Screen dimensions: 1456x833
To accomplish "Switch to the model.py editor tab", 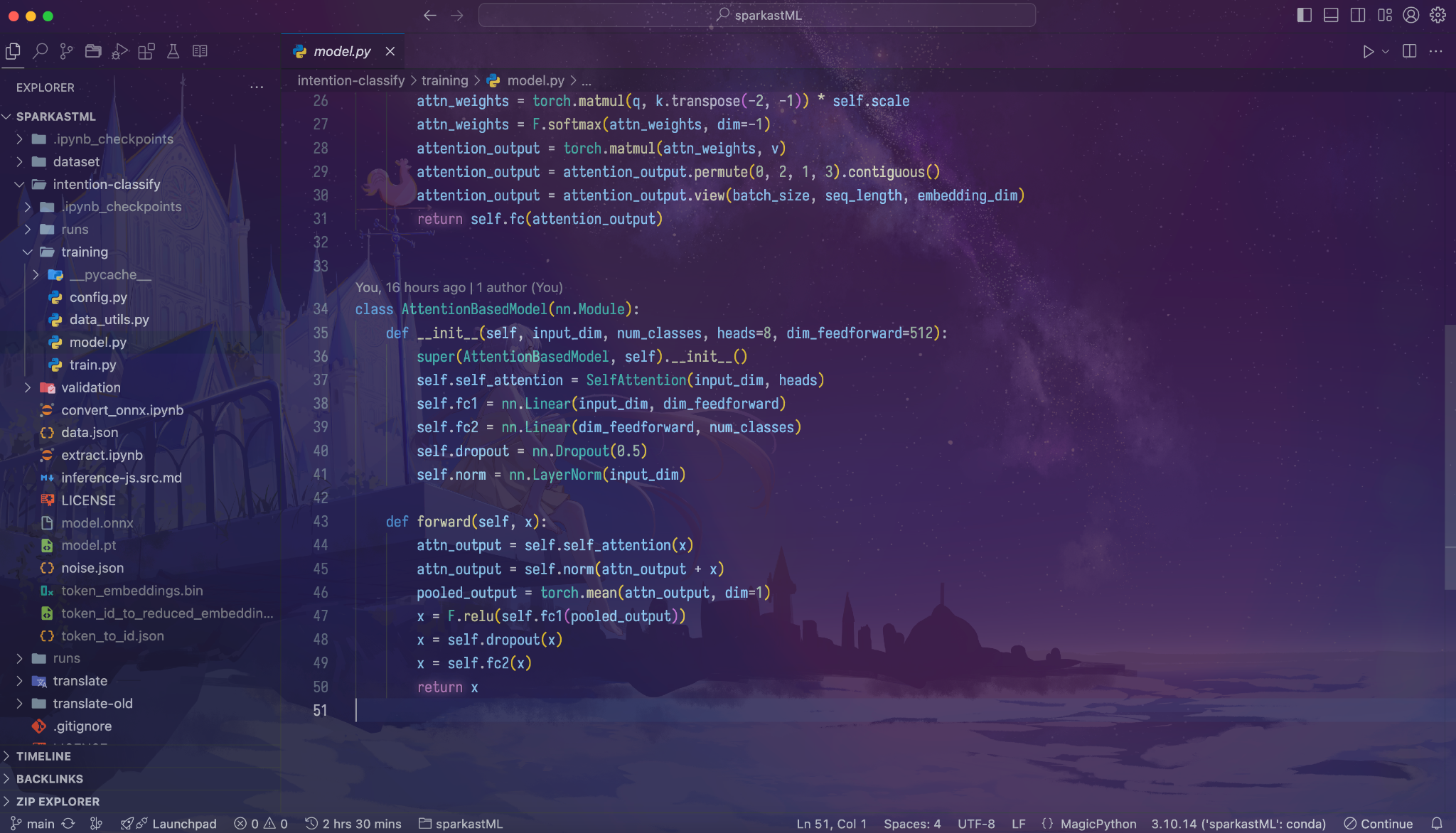I will [341, 50].
